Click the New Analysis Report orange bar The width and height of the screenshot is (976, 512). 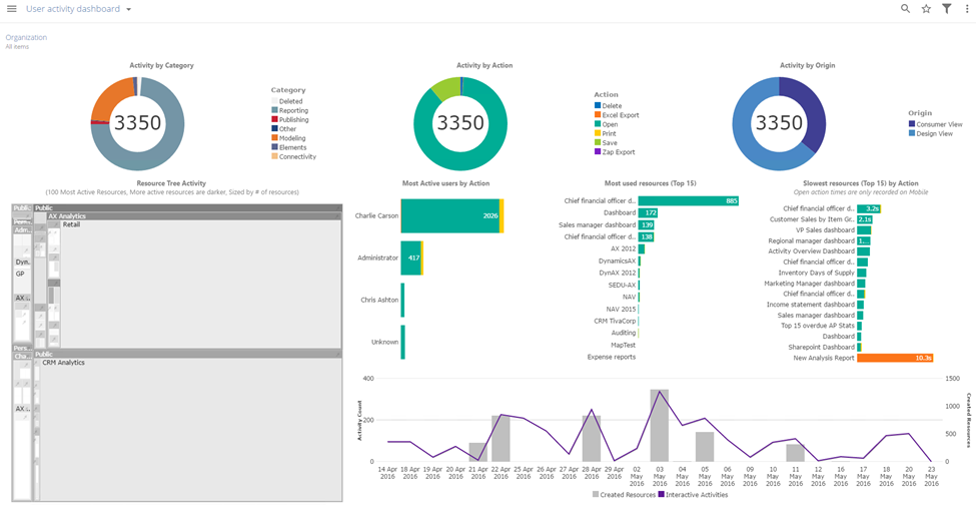(x=895, y=358)
